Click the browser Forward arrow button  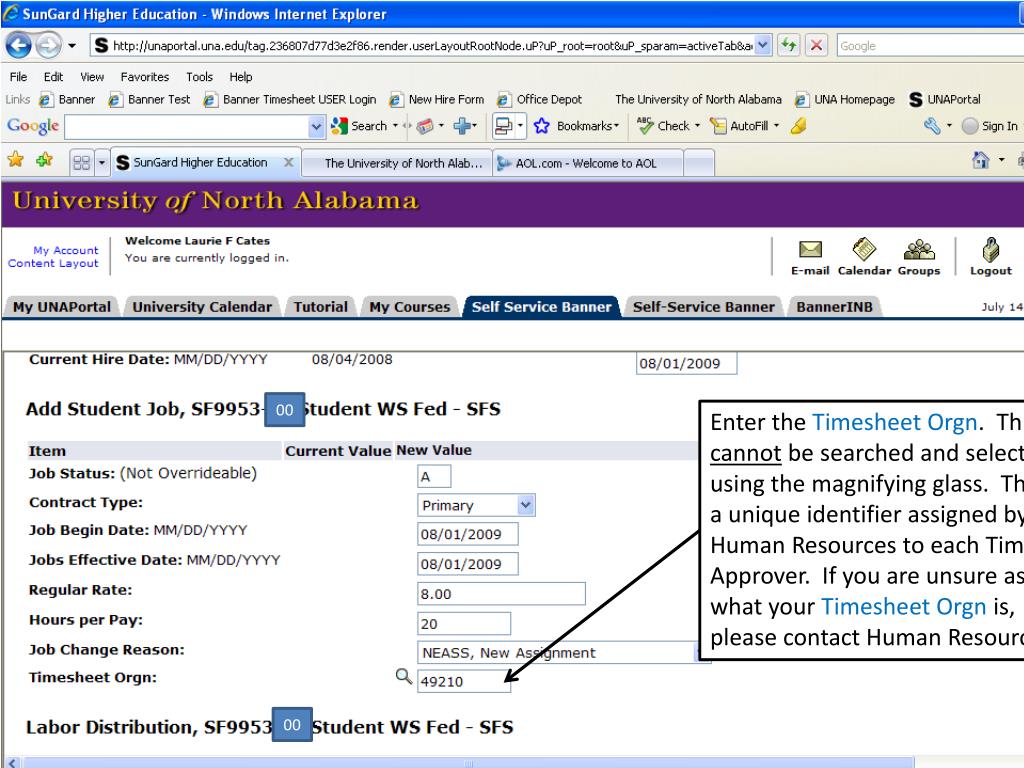48,45
